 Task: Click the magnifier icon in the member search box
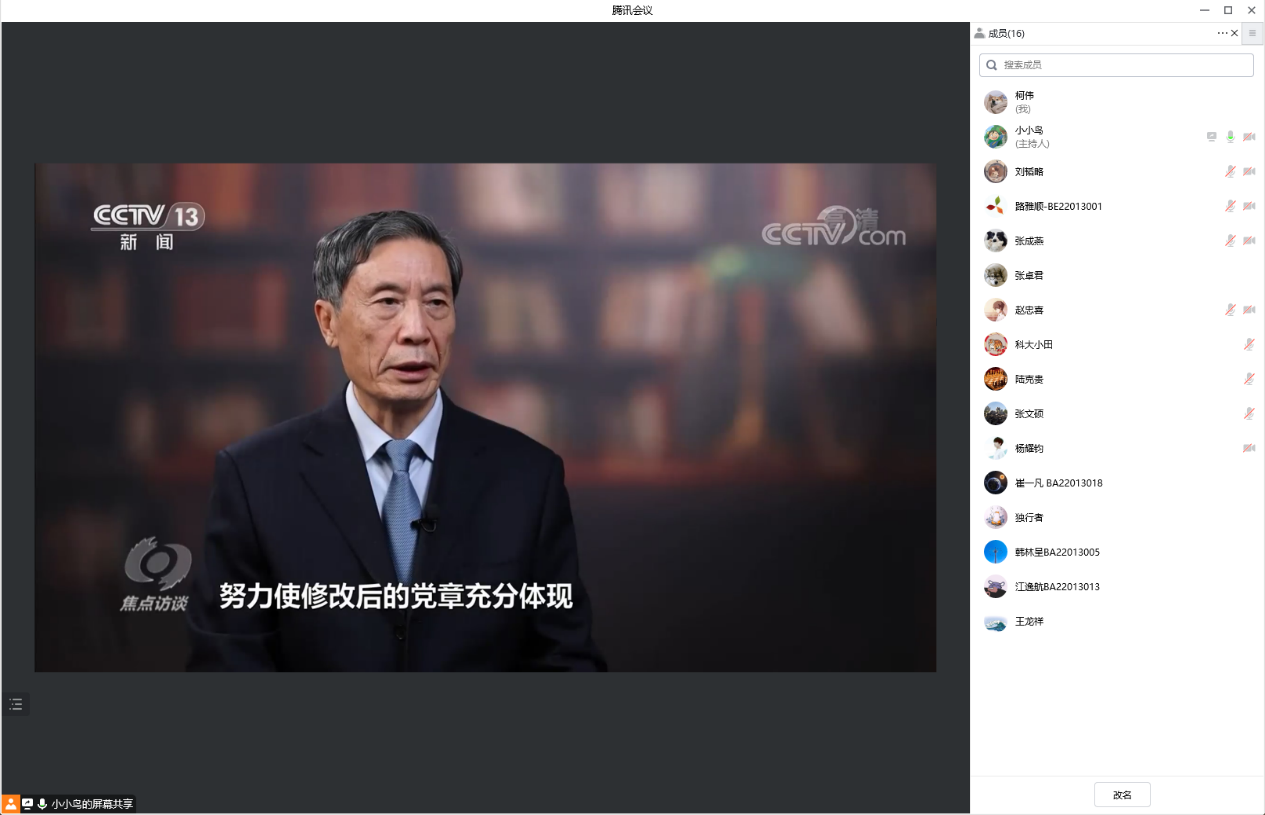(991, 65)
